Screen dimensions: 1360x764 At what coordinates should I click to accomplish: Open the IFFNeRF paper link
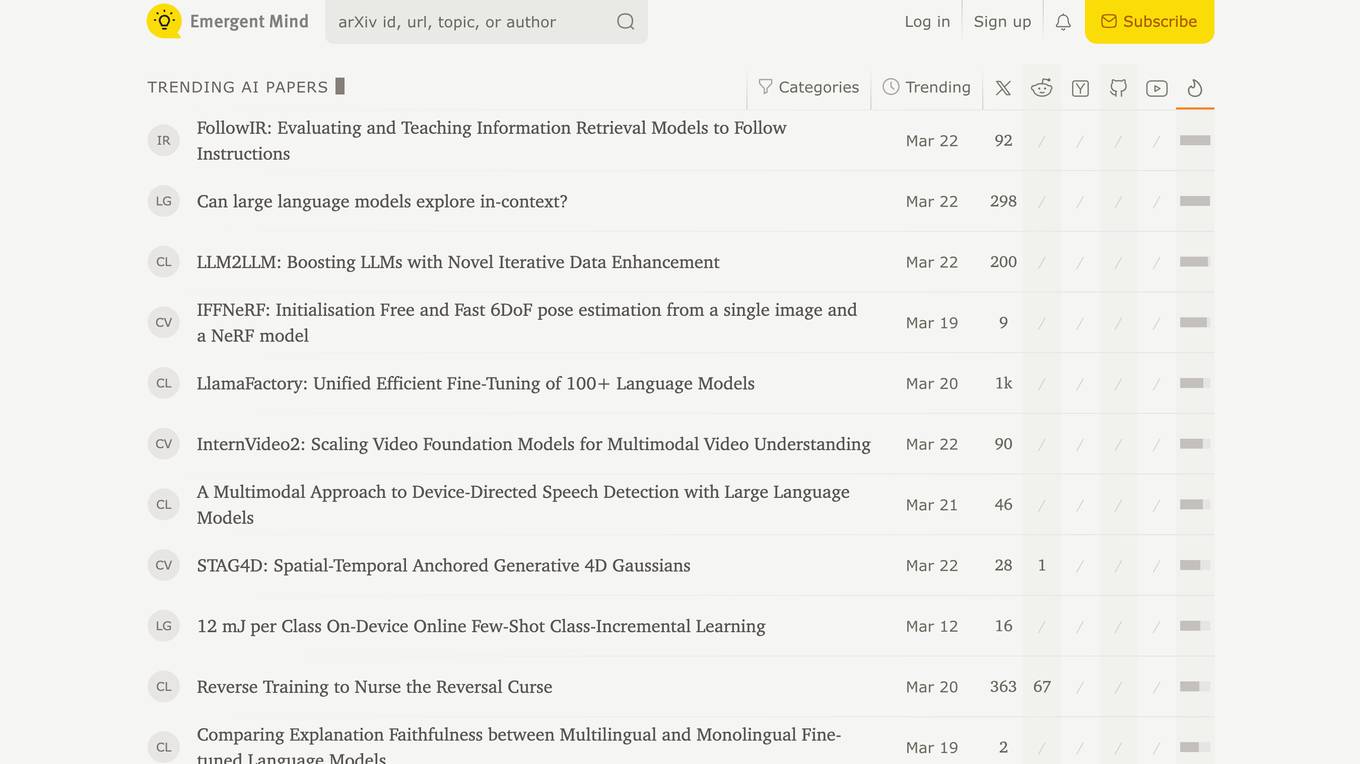click(527, 323)
